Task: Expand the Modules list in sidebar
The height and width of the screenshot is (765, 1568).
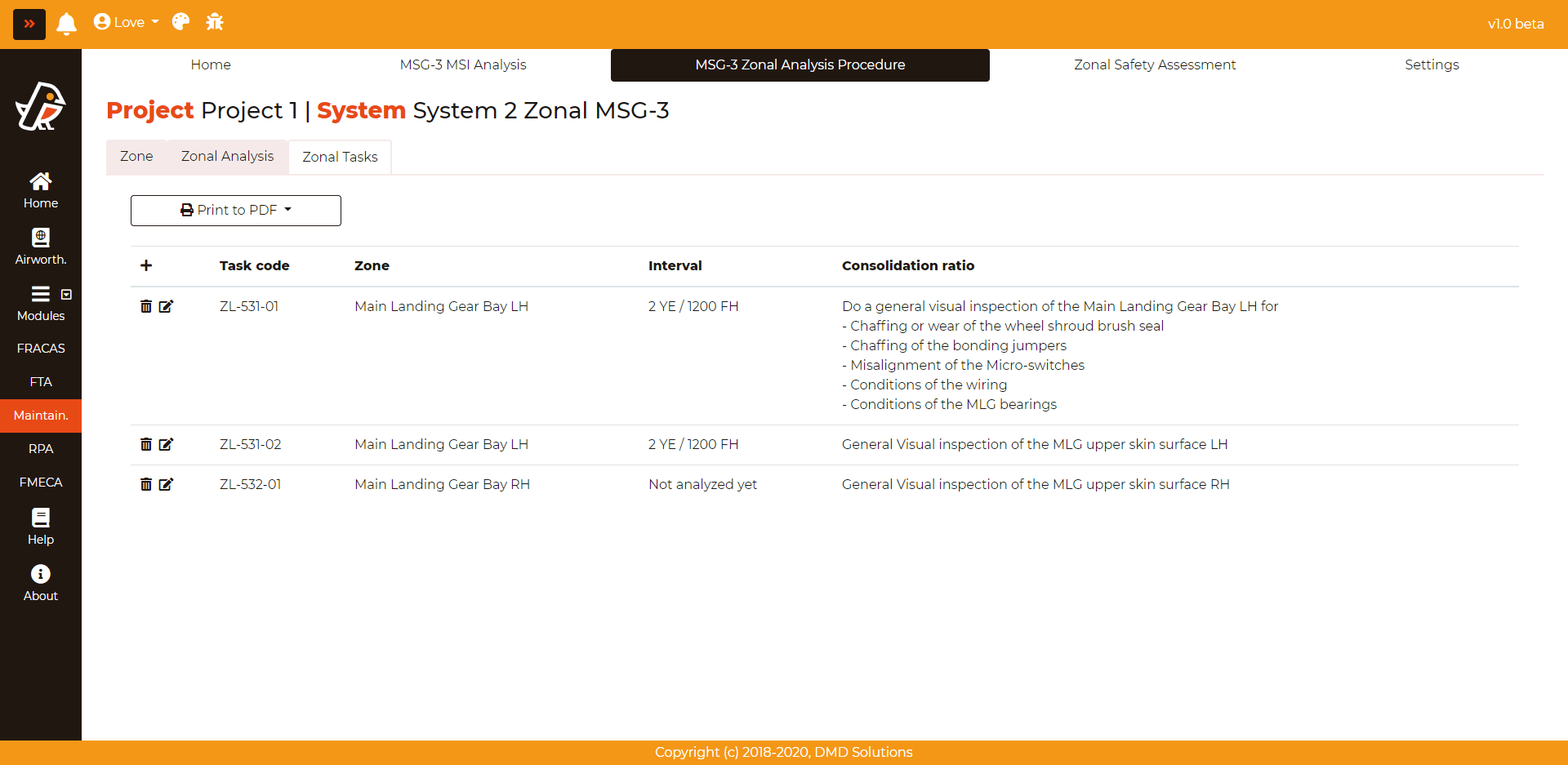Action: [x=41, y=303]
